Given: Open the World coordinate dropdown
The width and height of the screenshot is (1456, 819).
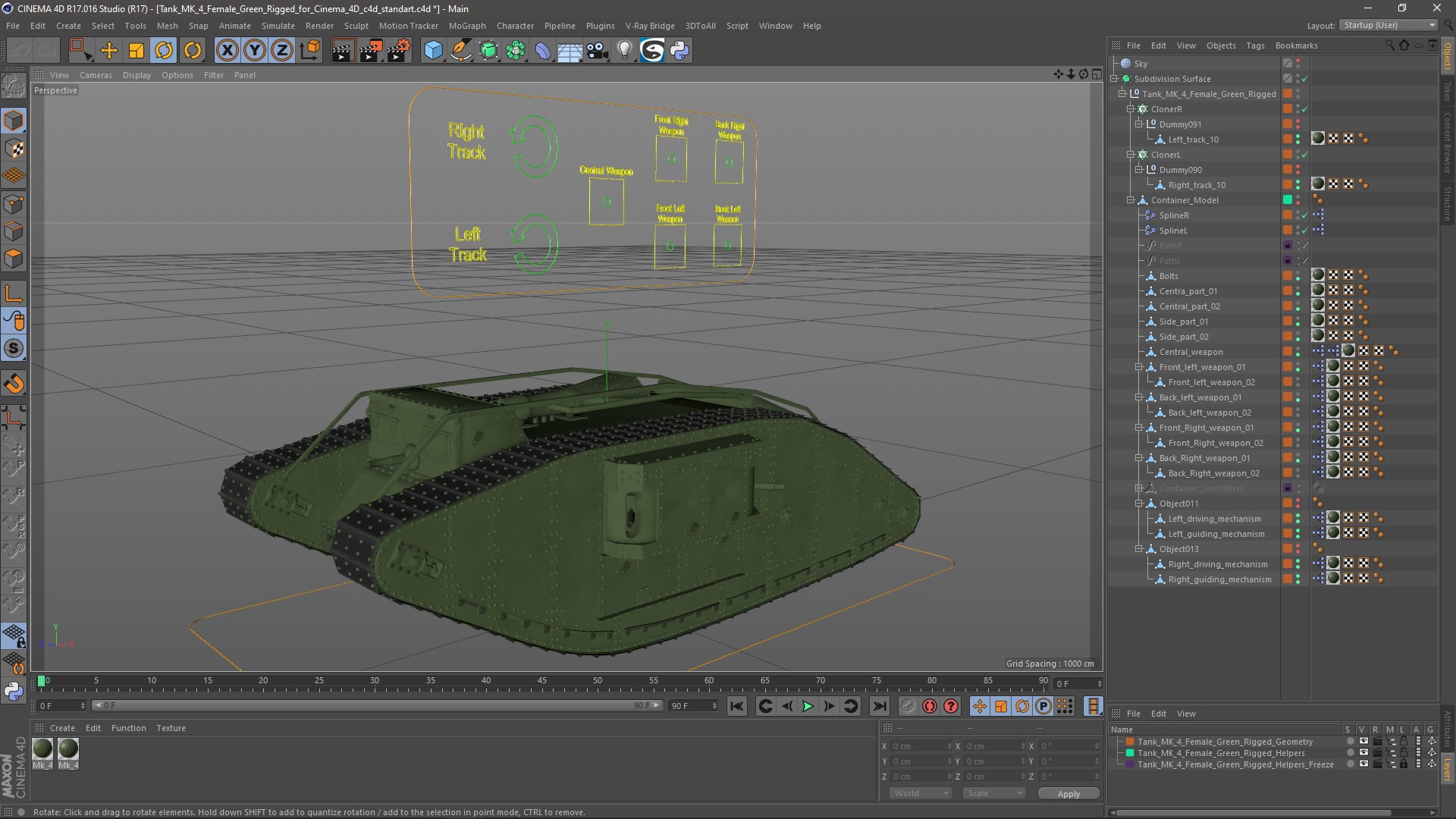Looking at the screenshot, I should (x=921, y=793).
